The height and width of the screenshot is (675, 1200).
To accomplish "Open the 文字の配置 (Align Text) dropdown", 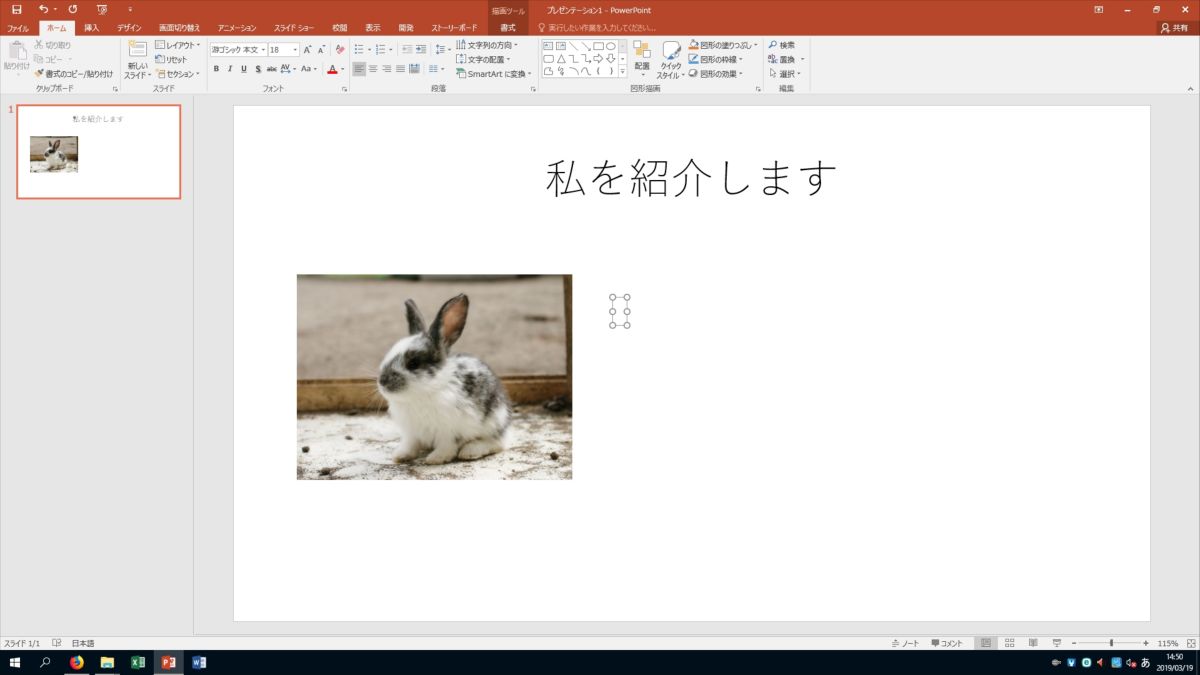I will [x=483, y=59].
